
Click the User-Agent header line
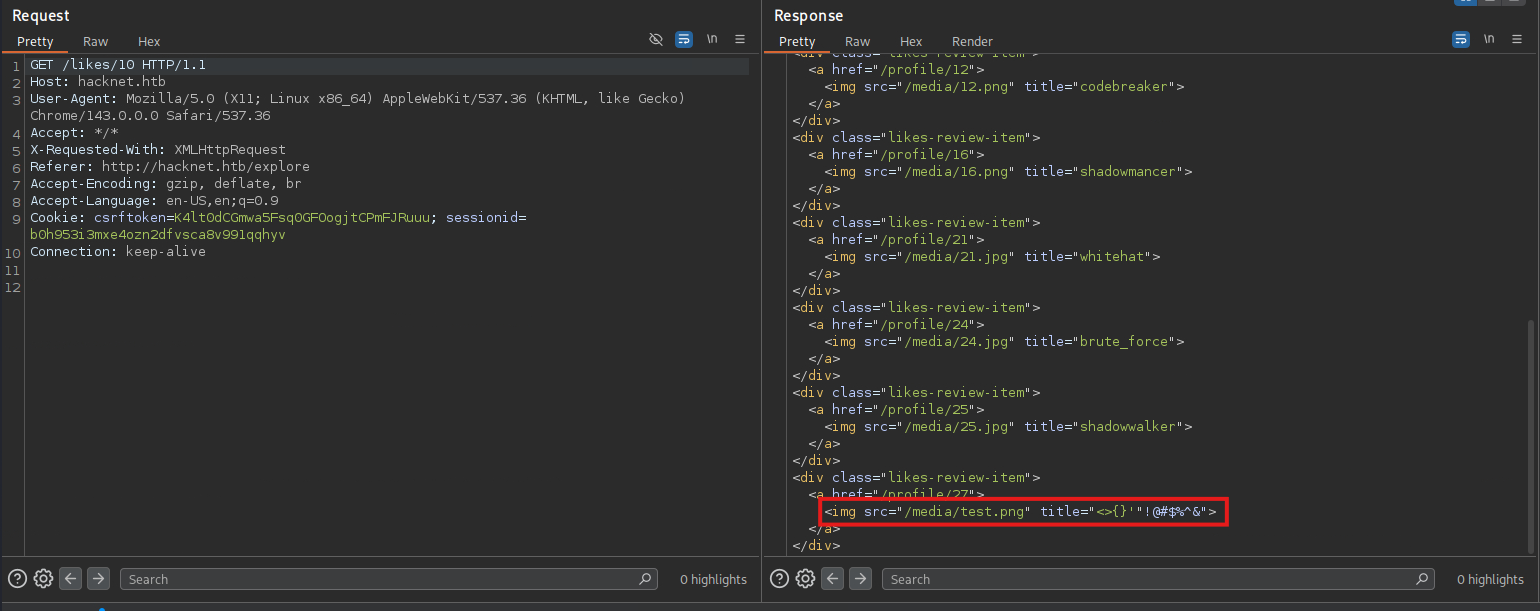click(x=357, y=107)
